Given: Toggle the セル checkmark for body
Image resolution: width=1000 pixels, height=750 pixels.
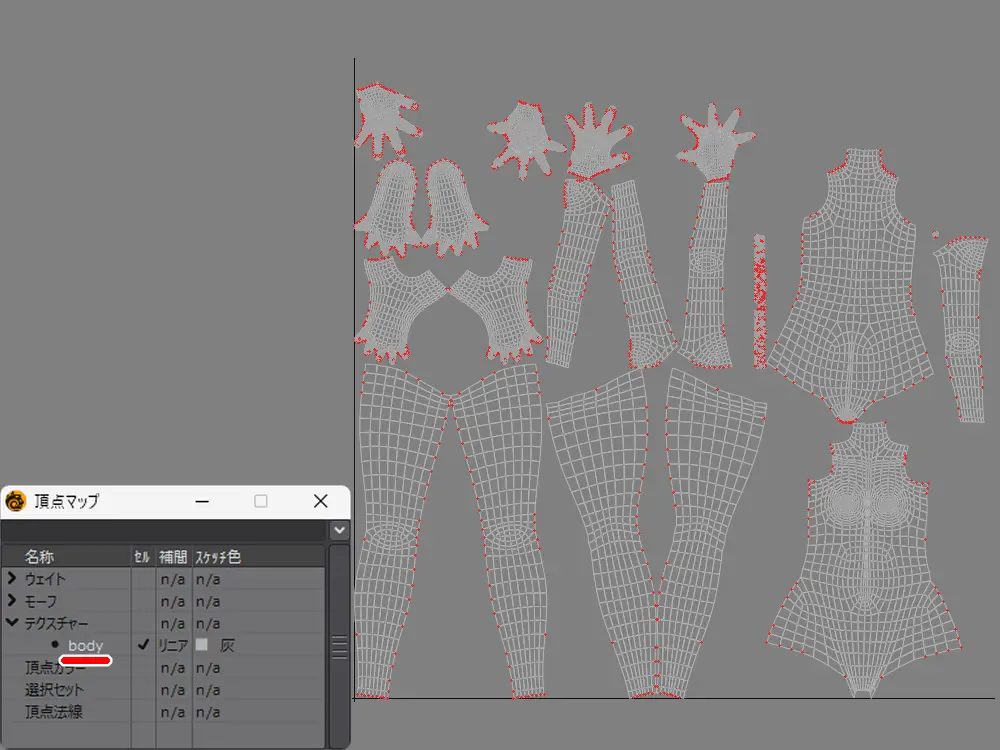Looking at the screenshot, I should click(143, 645).
